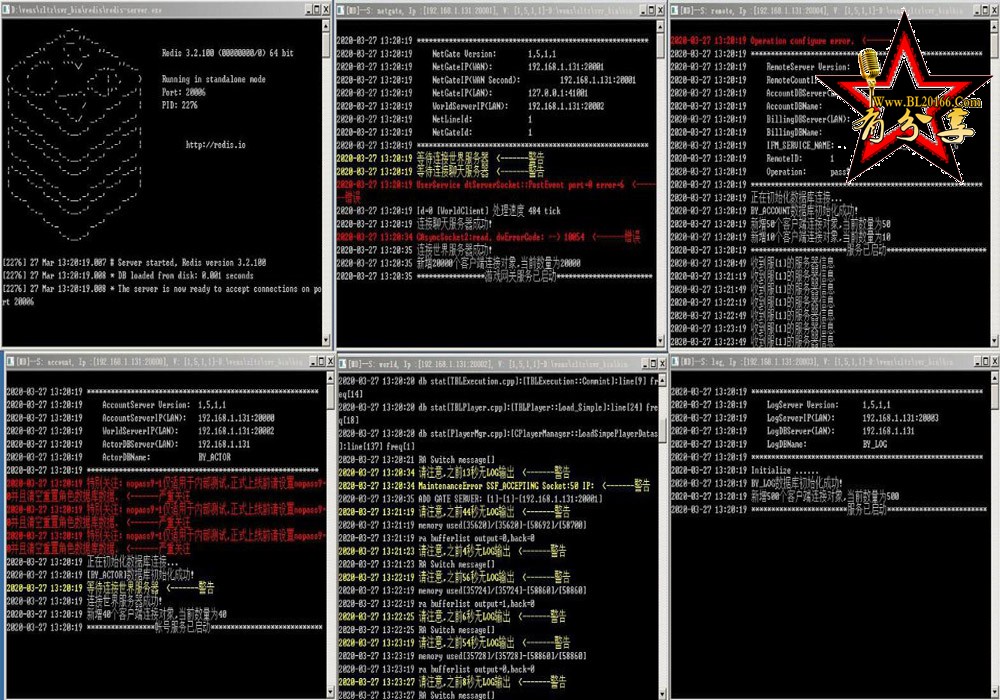This screenshot has height=700, width=1000.
Task: Click the log window scrollbar up arrow
Action: 994,378
